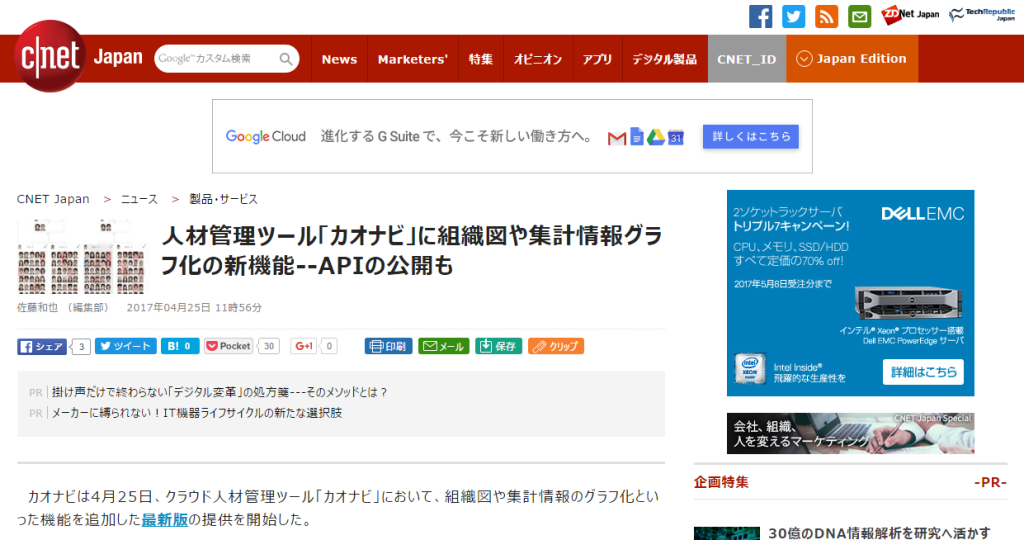Open the Twitter icon in top bar
The image size is (1024, 540).
point(793,16)
